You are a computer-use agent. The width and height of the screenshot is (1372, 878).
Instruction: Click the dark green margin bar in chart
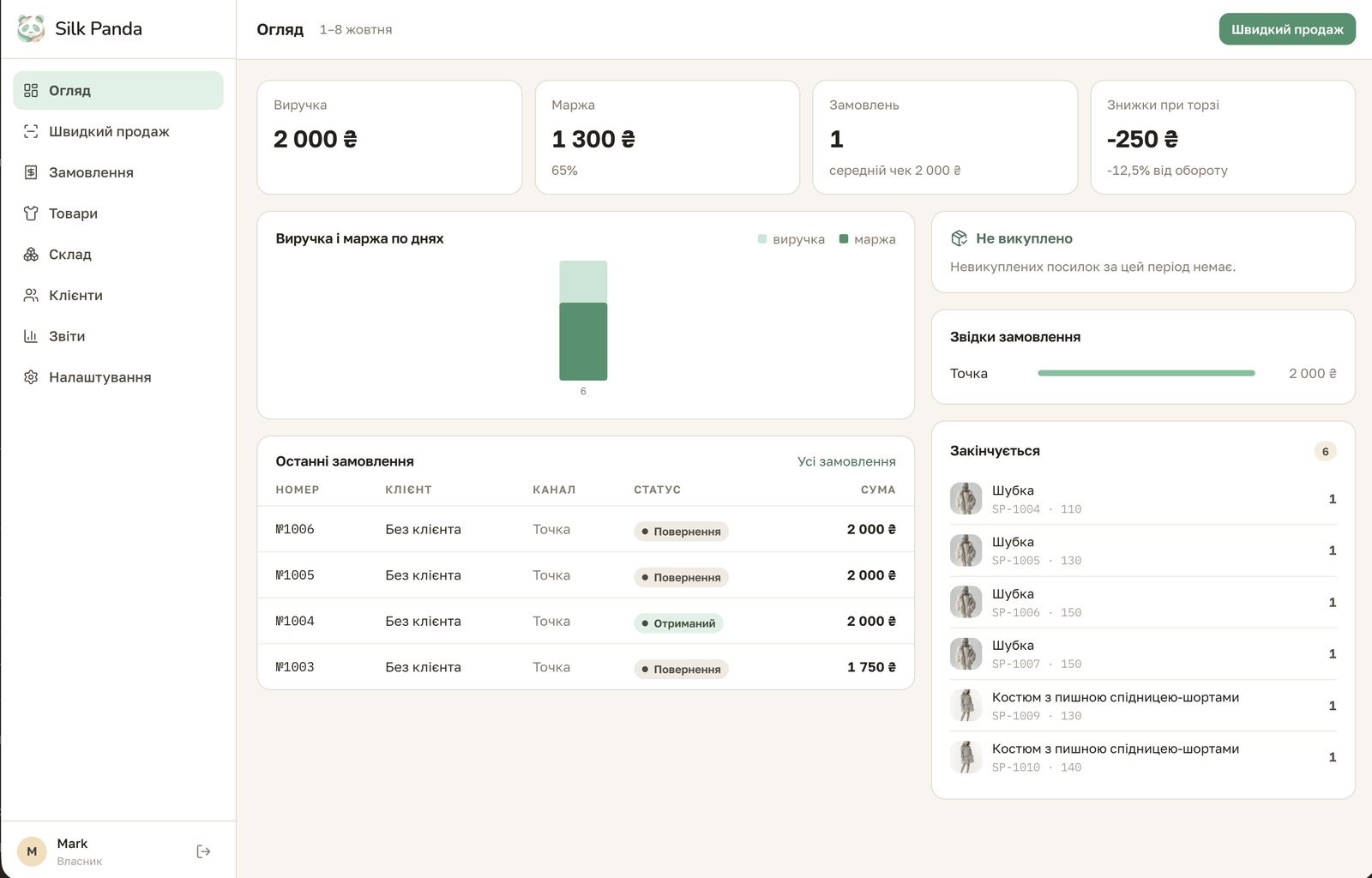coord(583,341)
